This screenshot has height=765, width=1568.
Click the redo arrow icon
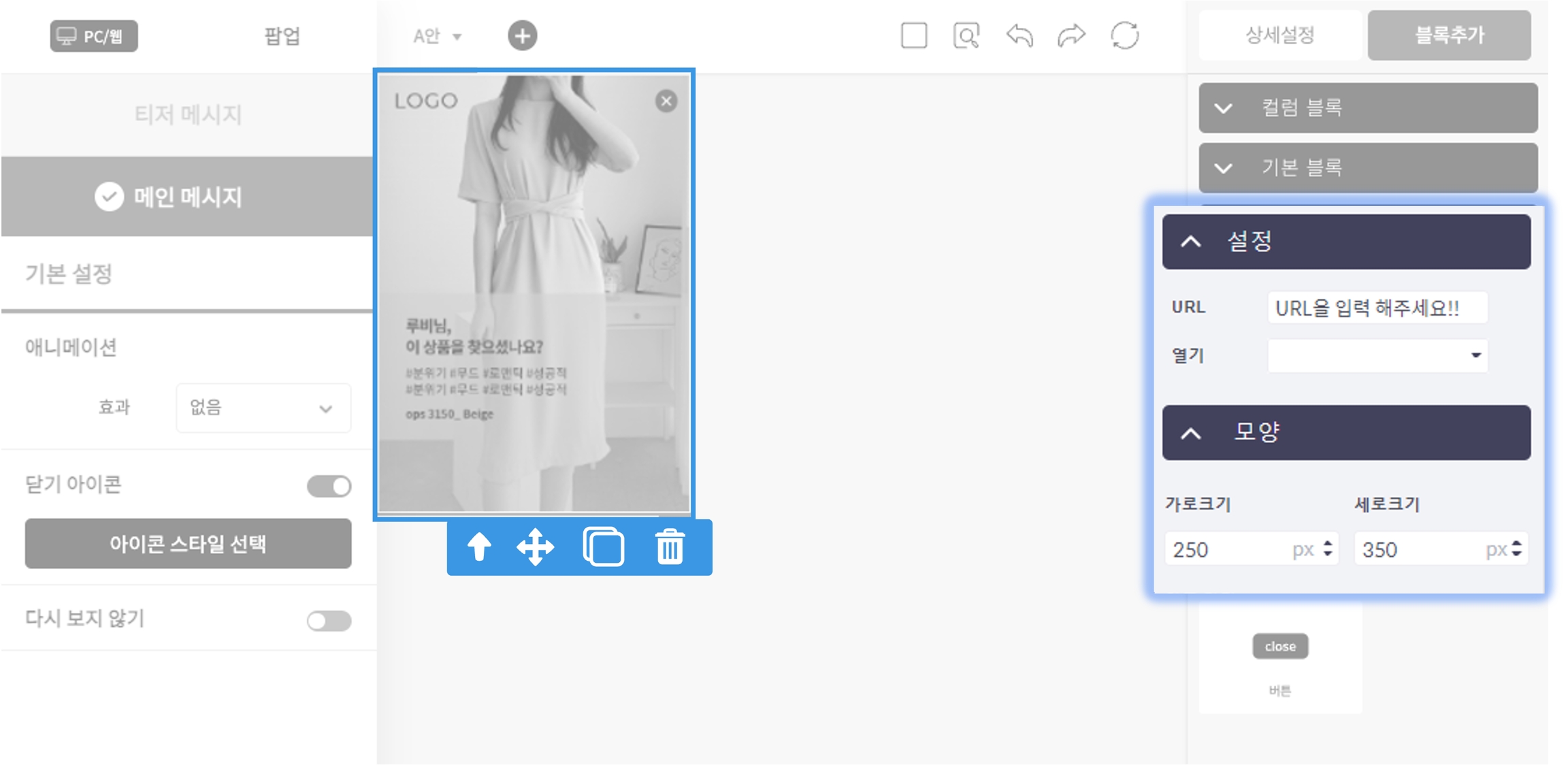click(1071, 35)
